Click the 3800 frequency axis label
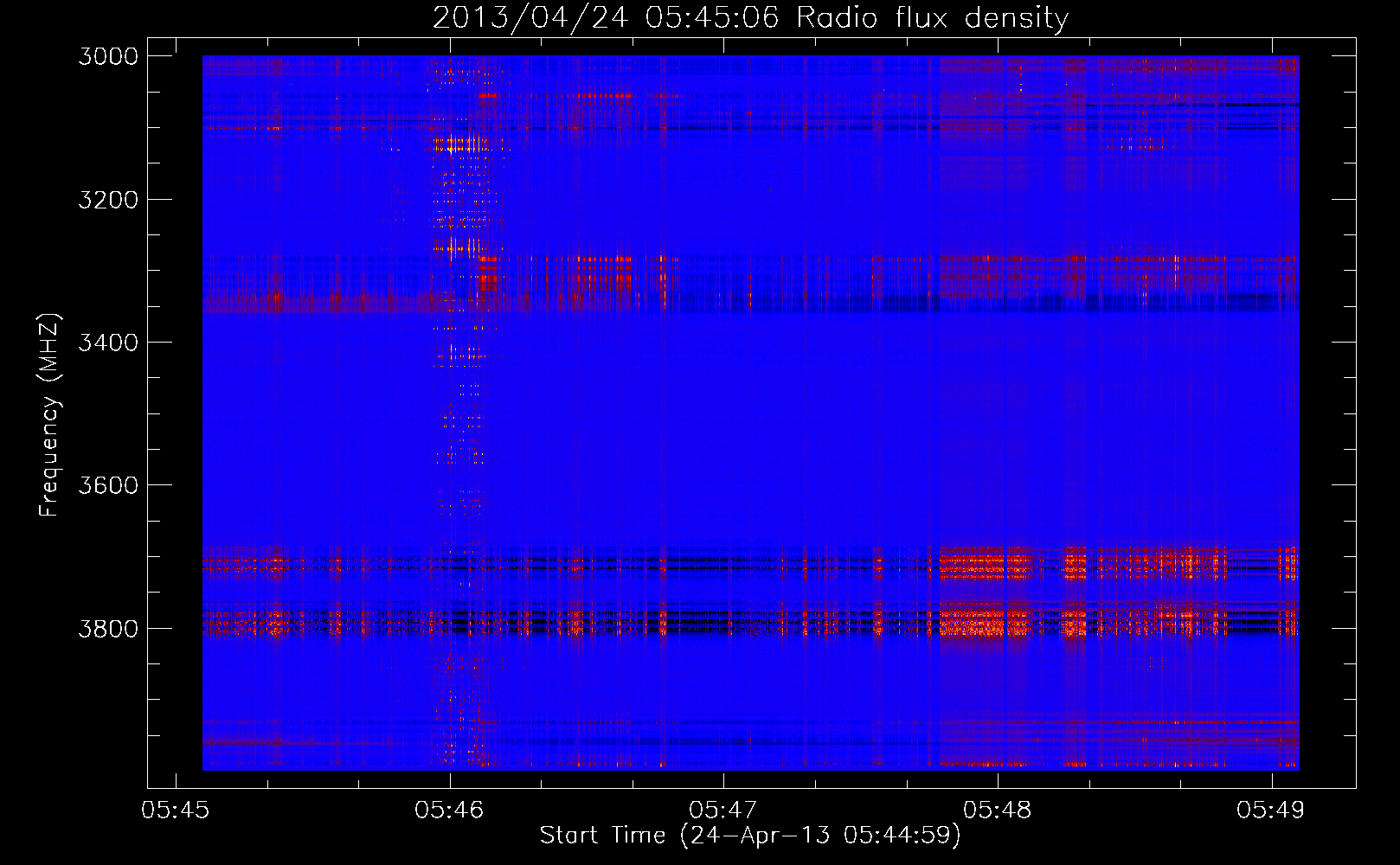 point(108,628)
